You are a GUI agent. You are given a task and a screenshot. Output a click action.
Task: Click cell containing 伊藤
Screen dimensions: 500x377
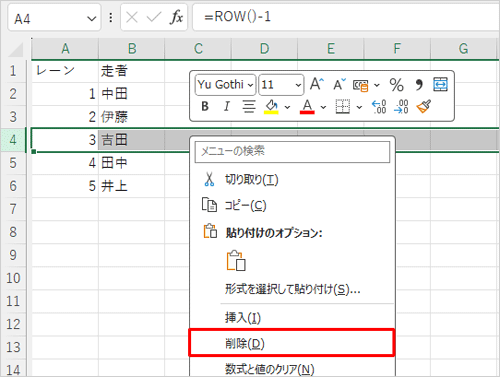point(132,117)
